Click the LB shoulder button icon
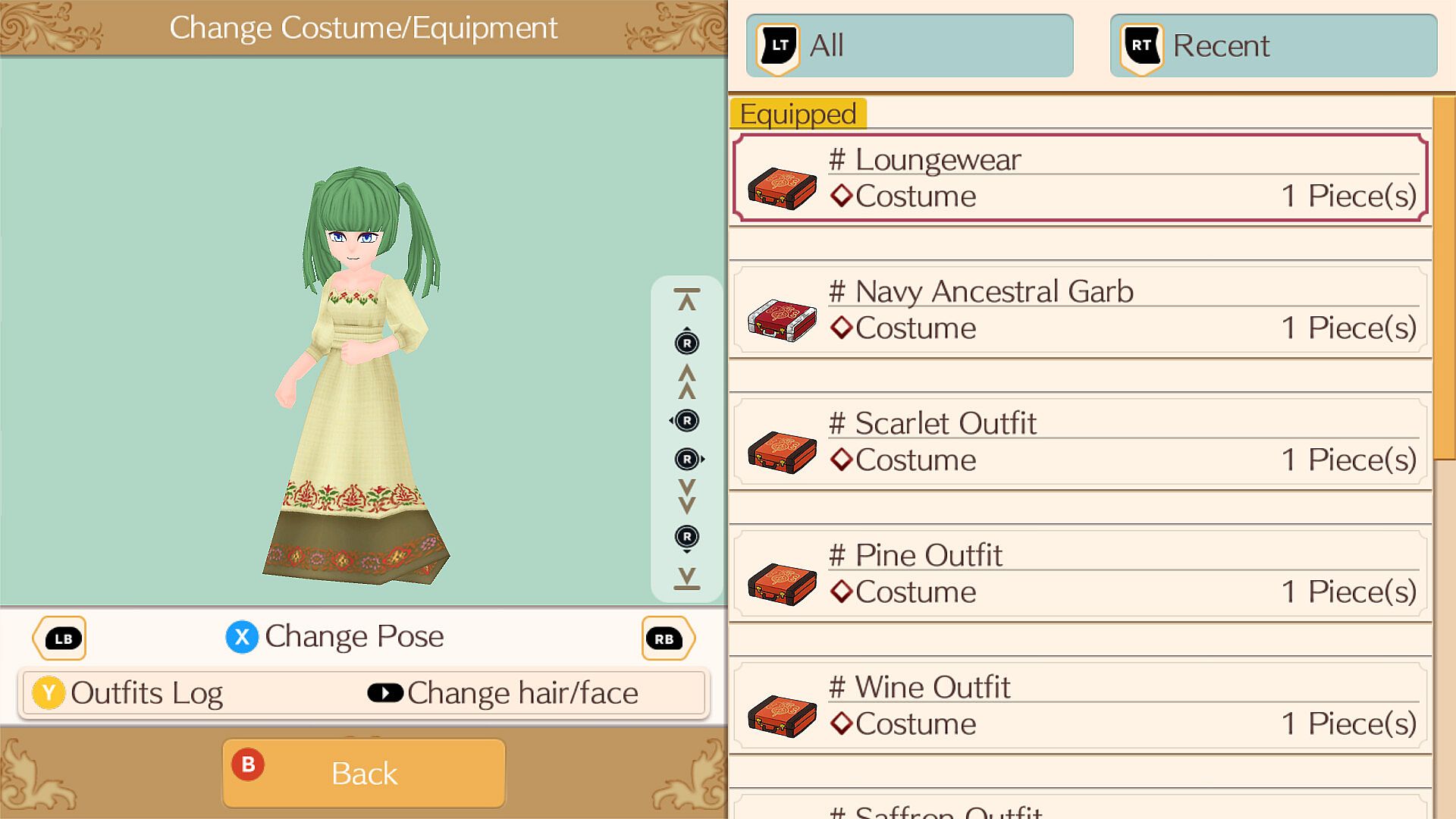Screen dimensions: 1456x819 coord(60,639)
